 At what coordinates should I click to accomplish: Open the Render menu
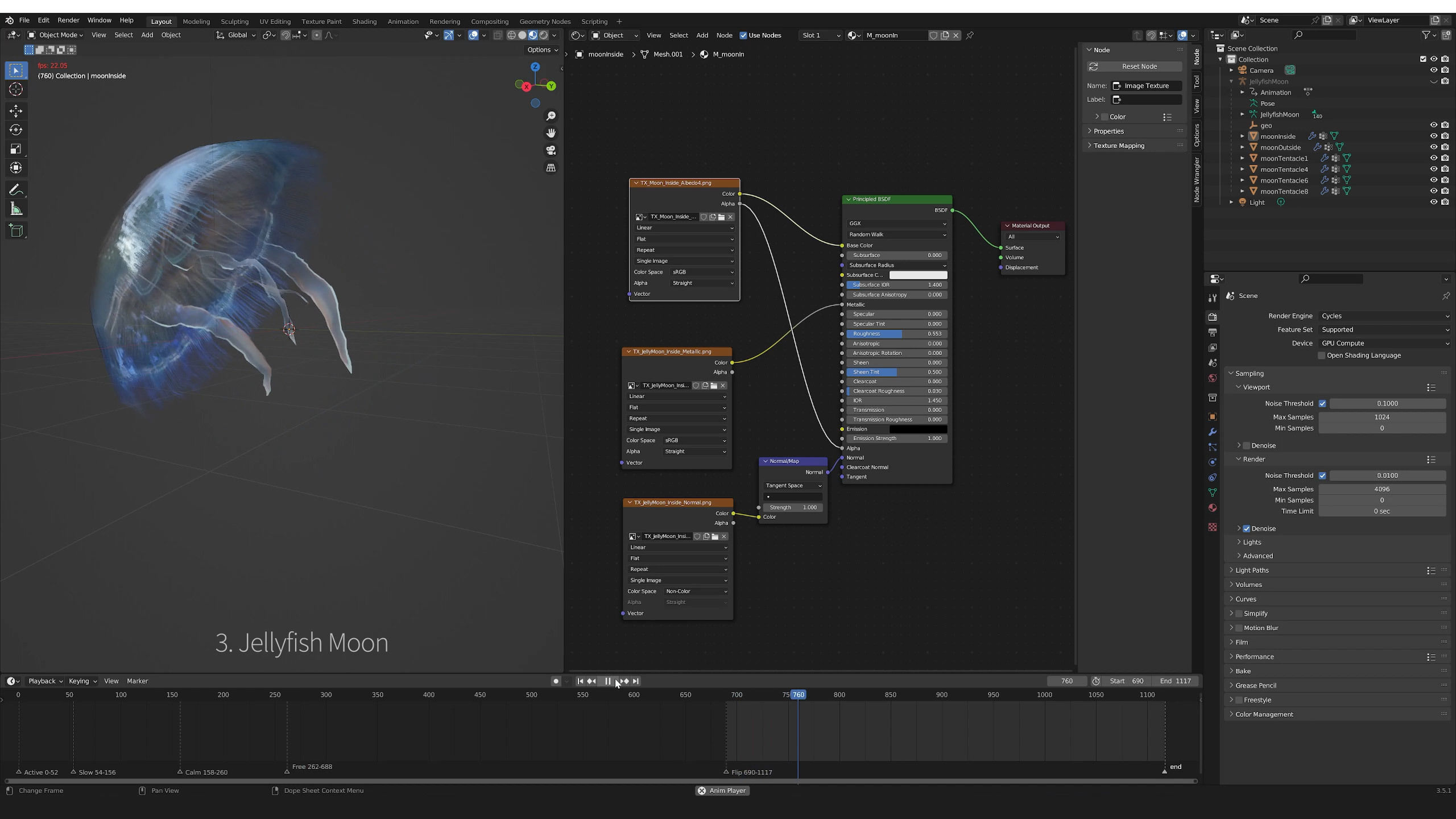tap(68, 20)
